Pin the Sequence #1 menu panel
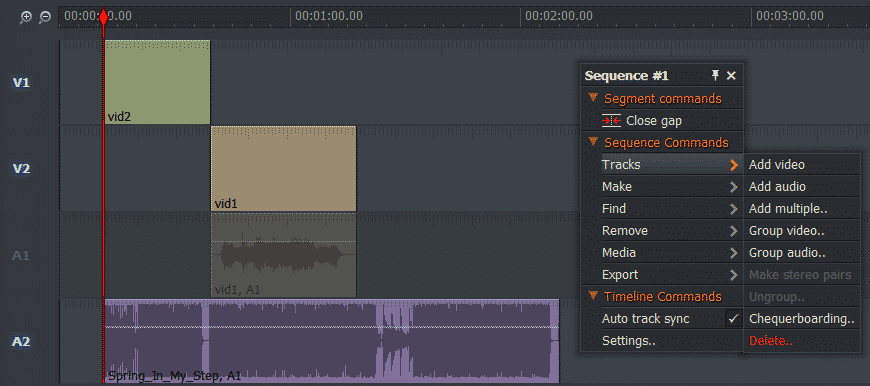Screen dimensions: 870x386 click(x=716, y=75)
